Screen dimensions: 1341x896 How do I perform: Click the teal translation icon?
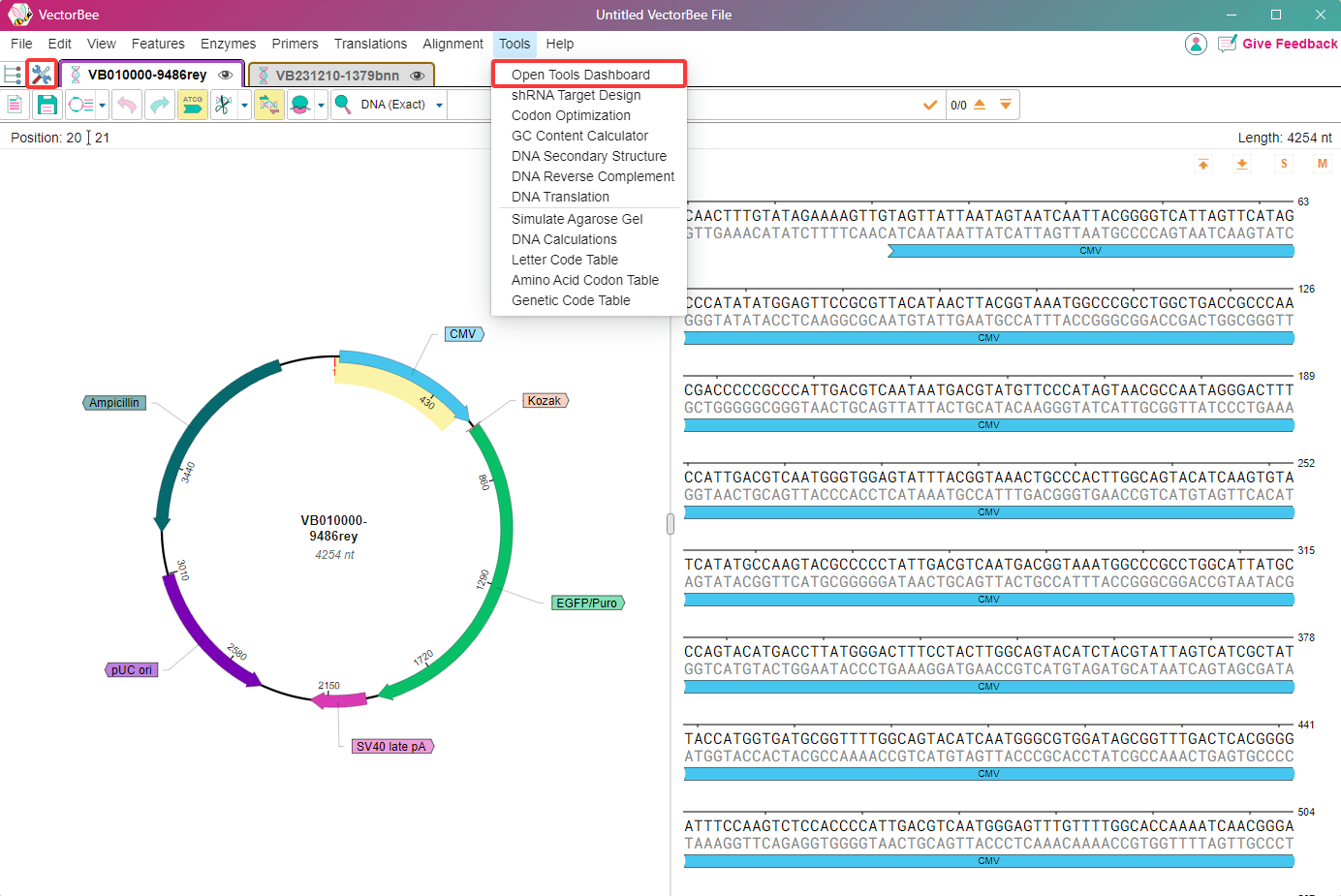[x=300, y=105]
